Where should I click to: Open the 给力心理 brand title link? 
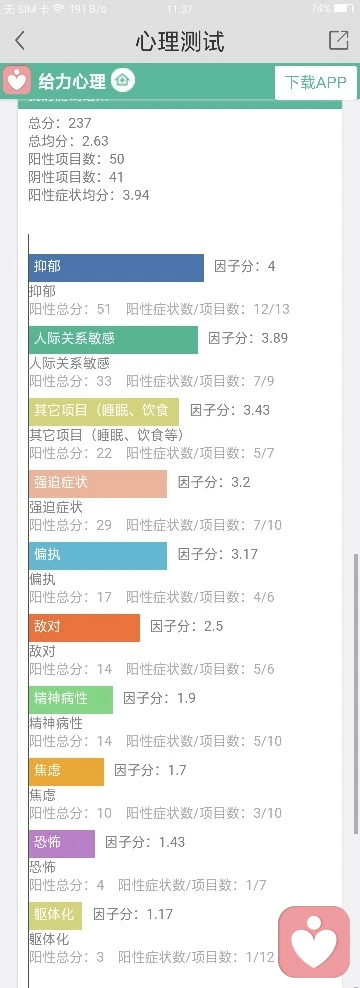[x=72, y=81]
